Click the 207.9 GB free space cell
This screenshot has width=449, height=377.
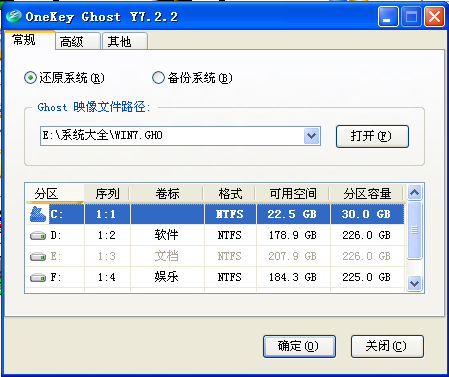[293, 256]
